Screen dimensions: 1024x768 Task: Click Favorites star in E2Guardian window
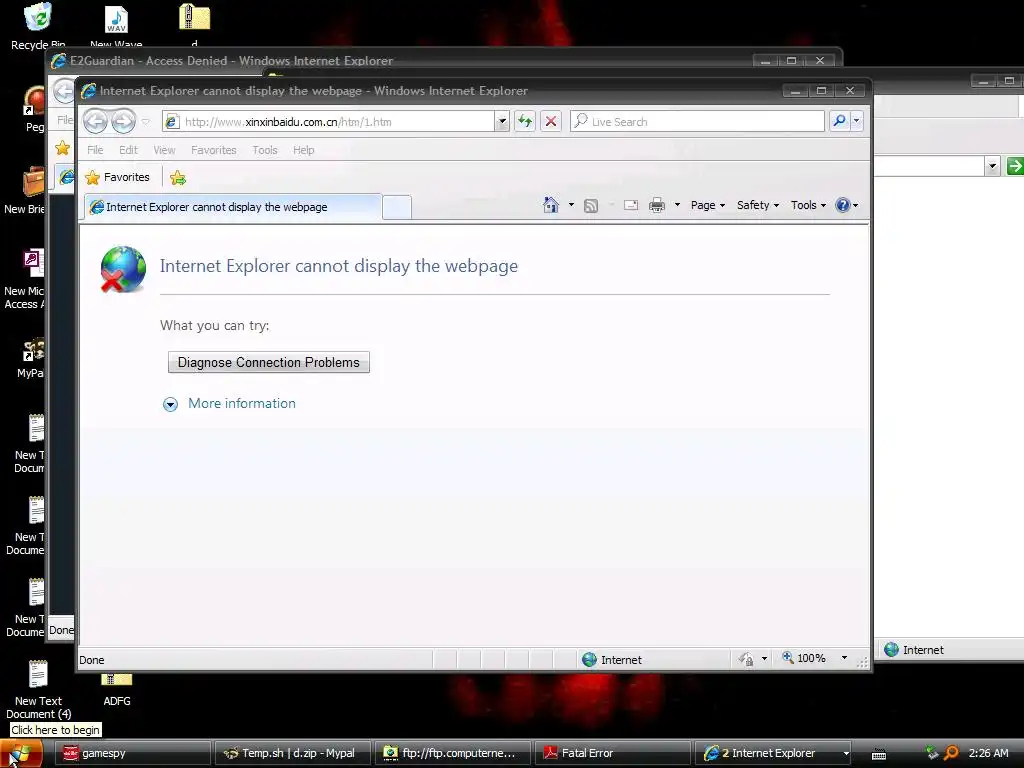63,148
